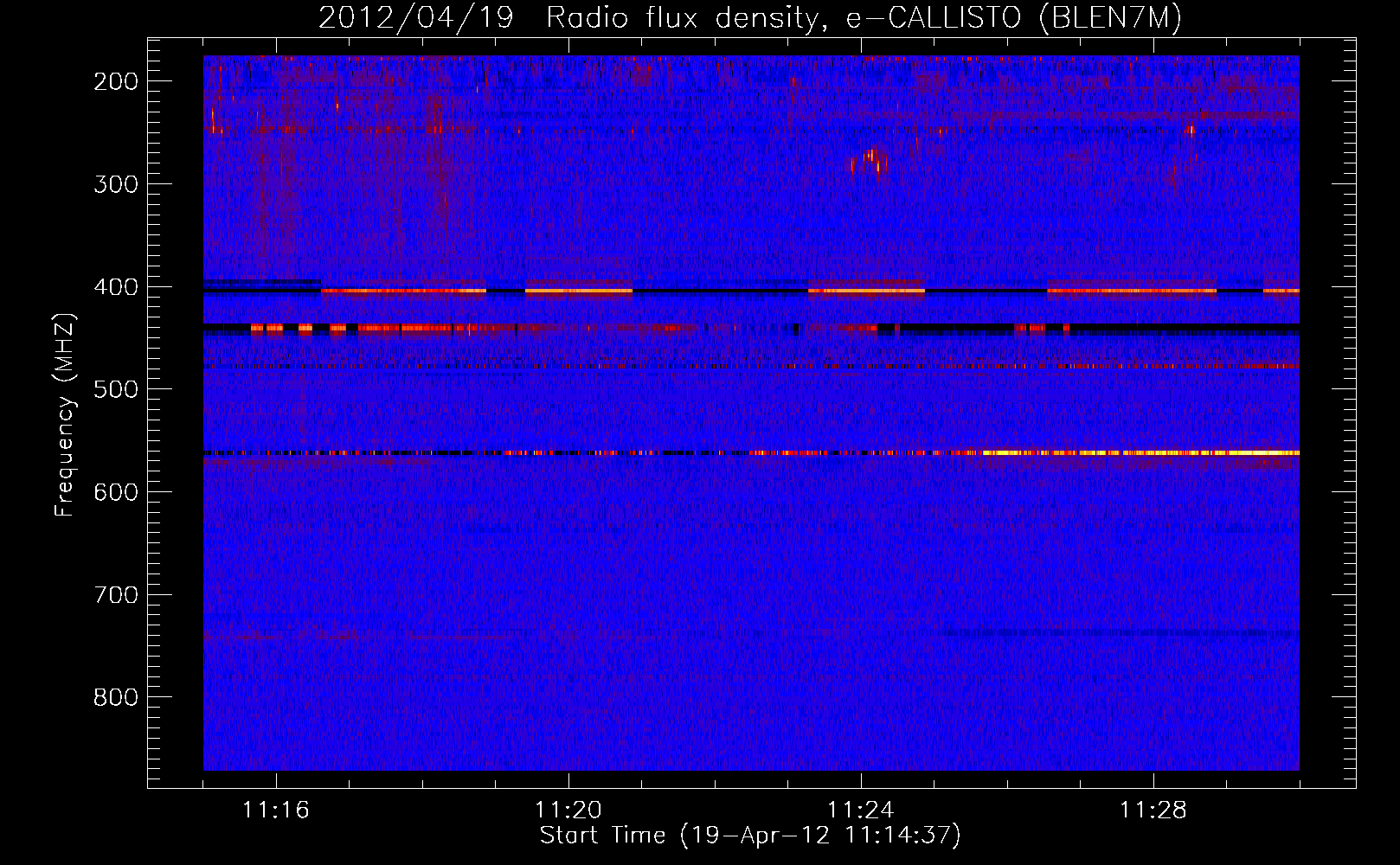
Task: Select the 300 frequency axis label
Action: point(116,184)
